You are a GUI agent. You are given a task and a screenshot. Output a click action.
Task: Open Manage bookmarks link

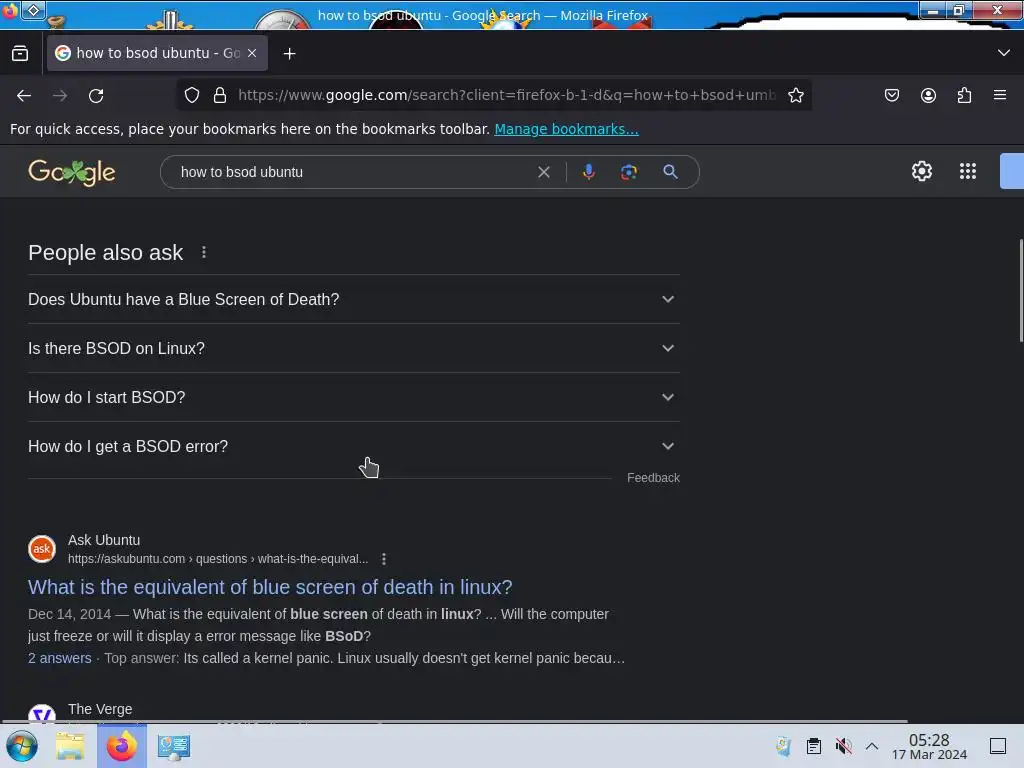[x=566, y=129]
